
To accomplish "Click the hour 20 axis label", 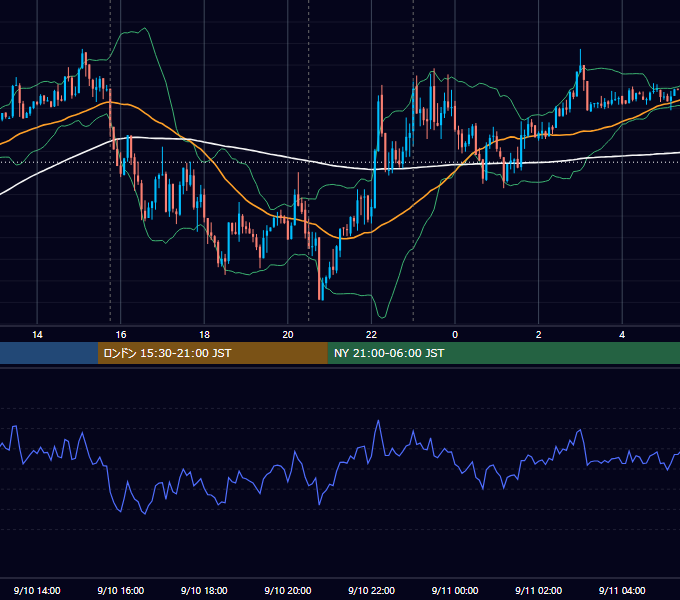I will click(288, 335).
